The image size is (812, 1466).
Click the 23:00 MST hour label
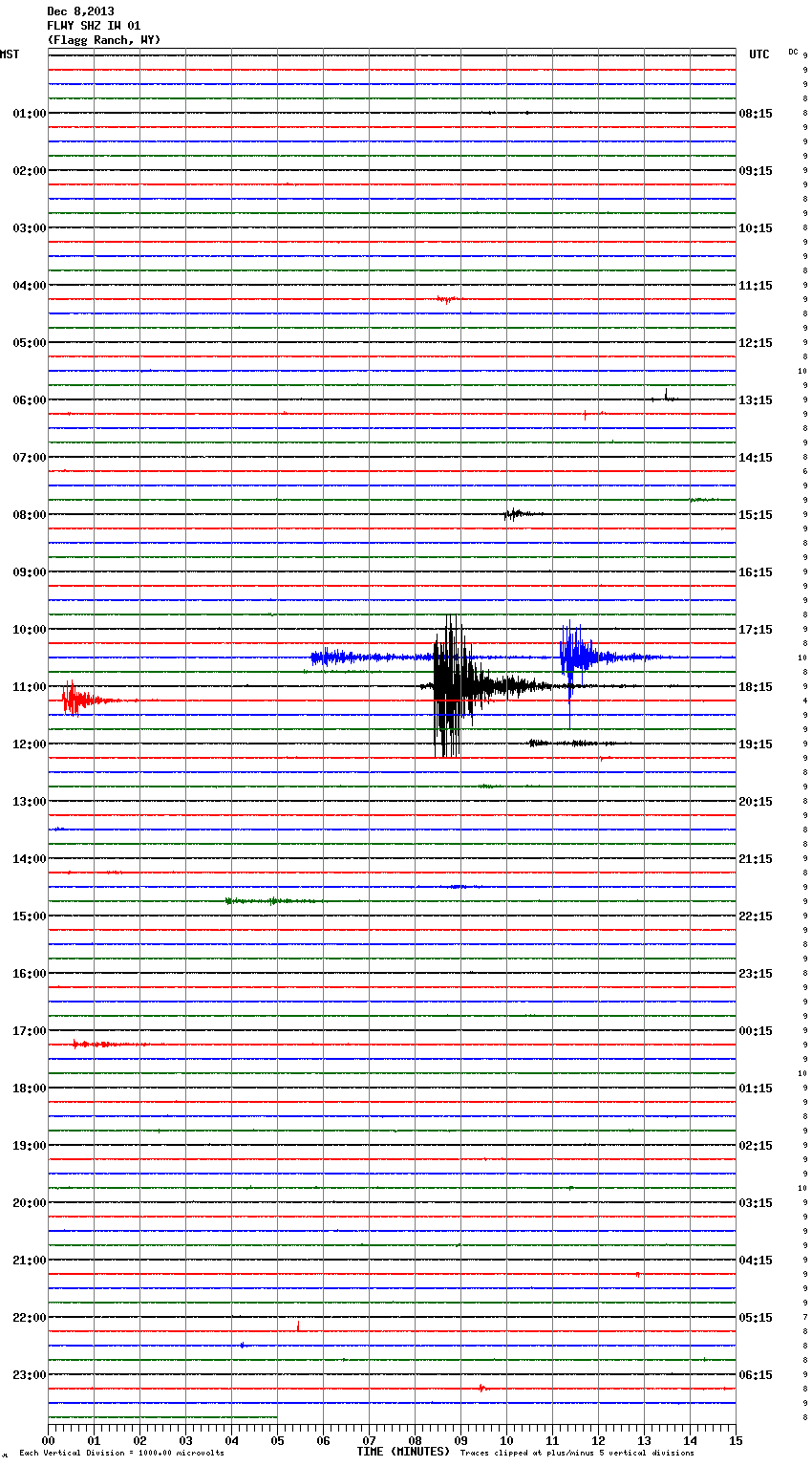pos(29,1375)
